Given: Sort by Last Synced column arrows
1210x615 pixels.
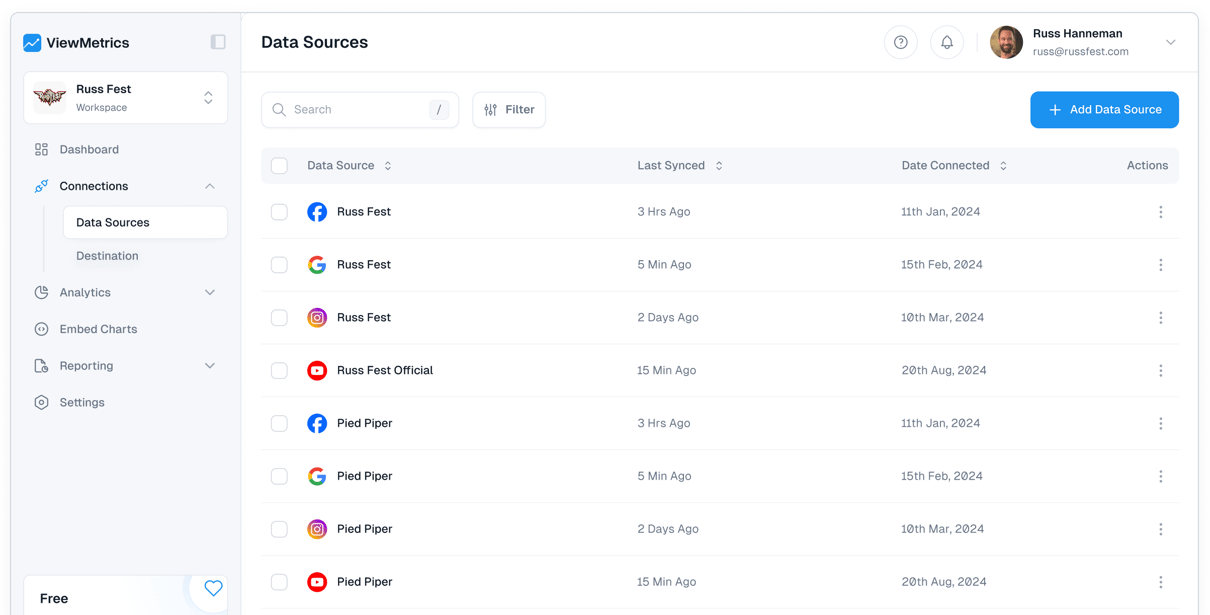Looking at the screenshot, I should tap(719, 166).
